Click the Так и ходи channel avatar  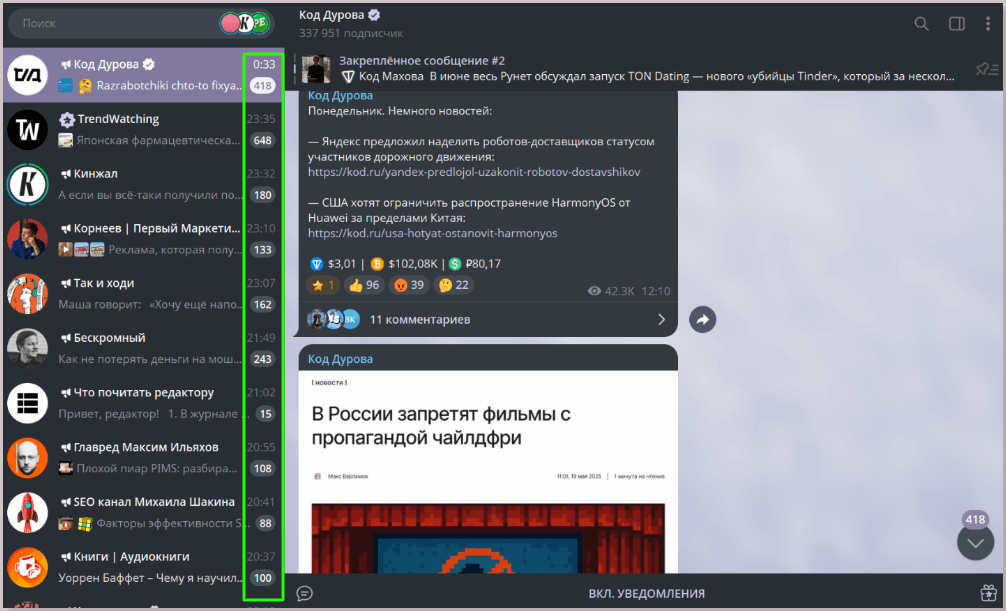click(28, 294)
